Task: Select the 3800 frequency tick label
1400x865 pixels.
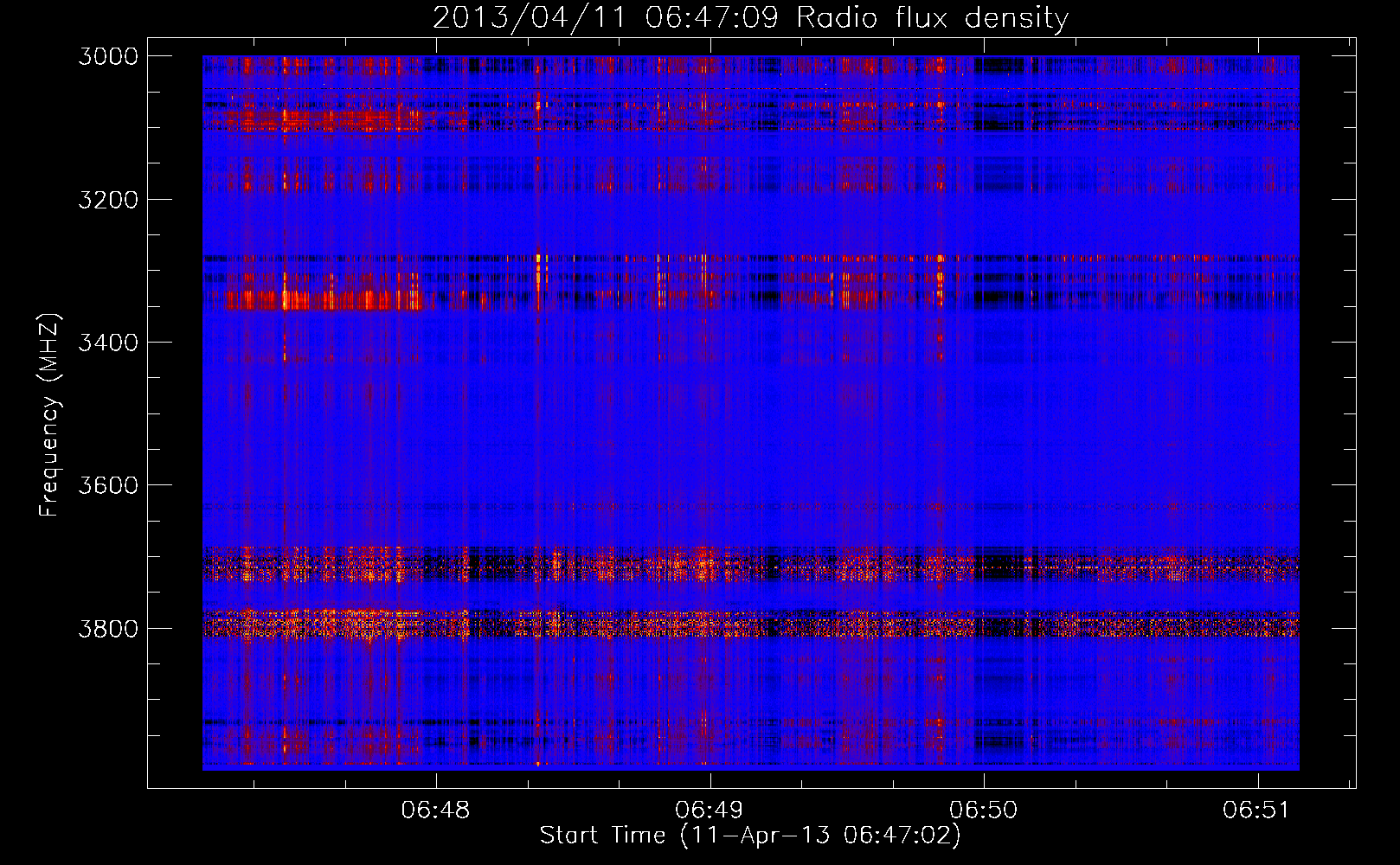Action: [108, 628]
